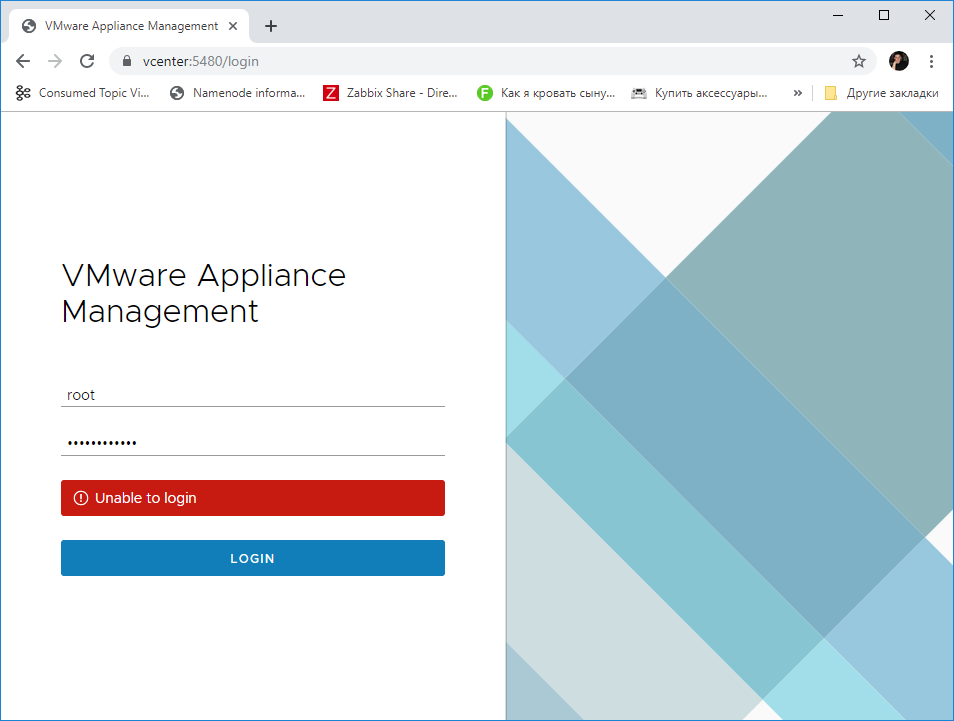Click the password field
Viewport: 954px width, 721px height.
click(x=252, y=443)
